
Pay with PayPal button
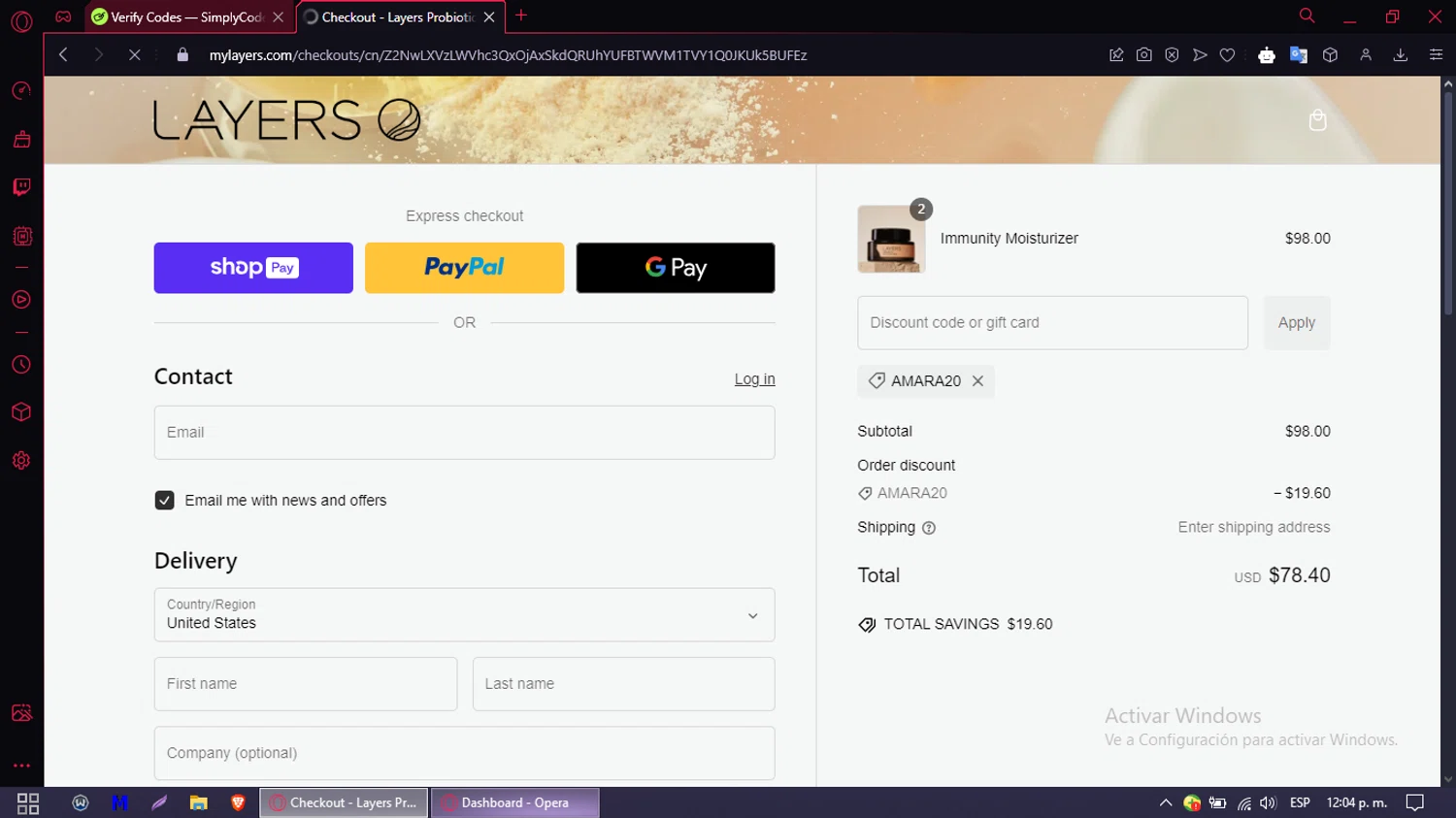464,268
